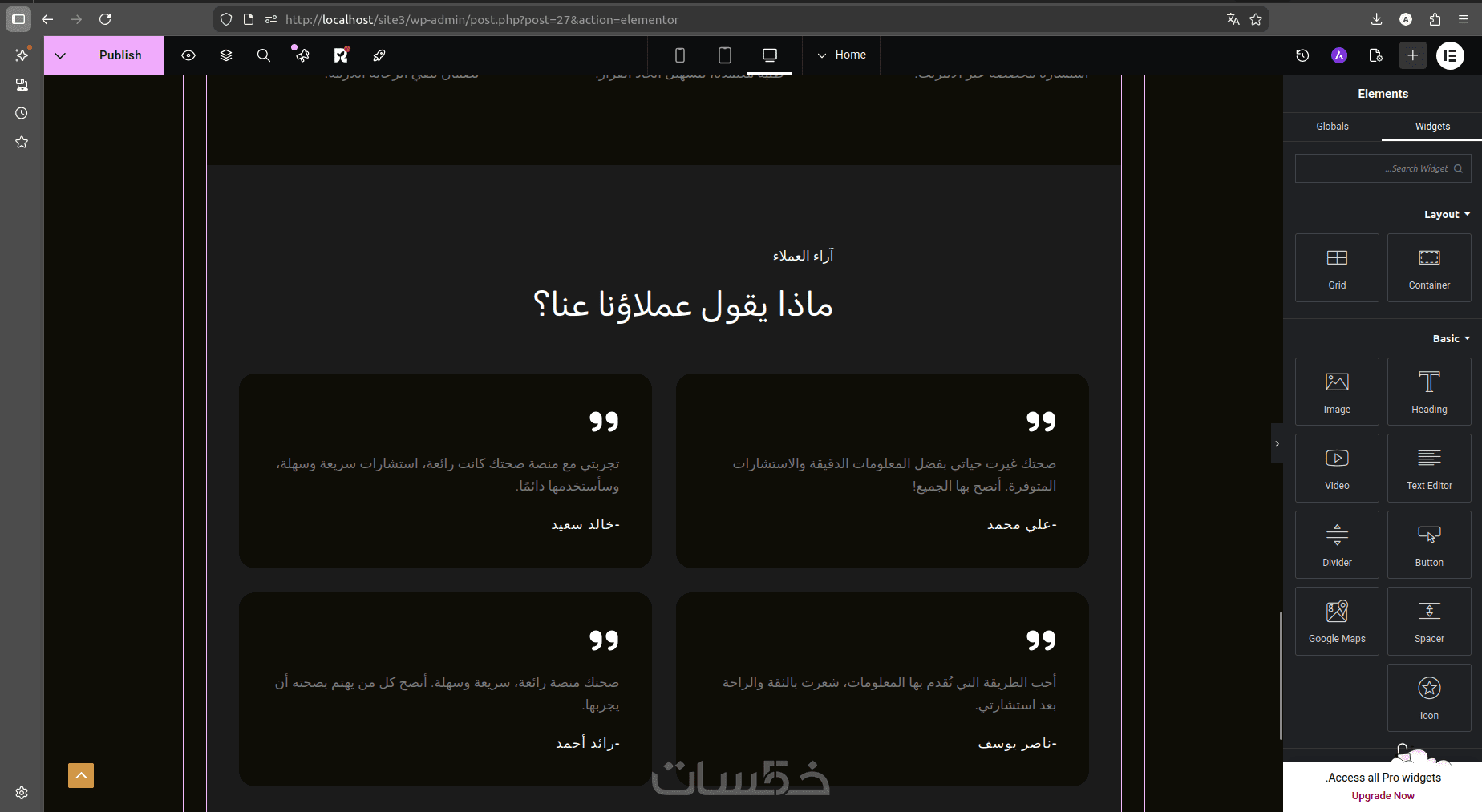This screenshot has width=1482, height=812.
Task: Open the Structure layers panel
Action: 226,55
